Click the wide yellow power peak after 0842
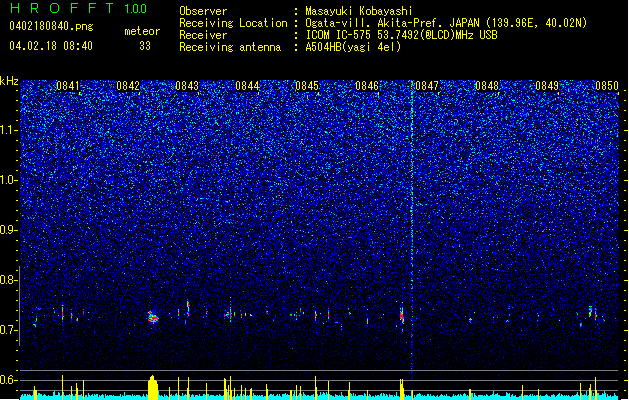The height and width of the screenshot is (400, 629). pos(152,388)
